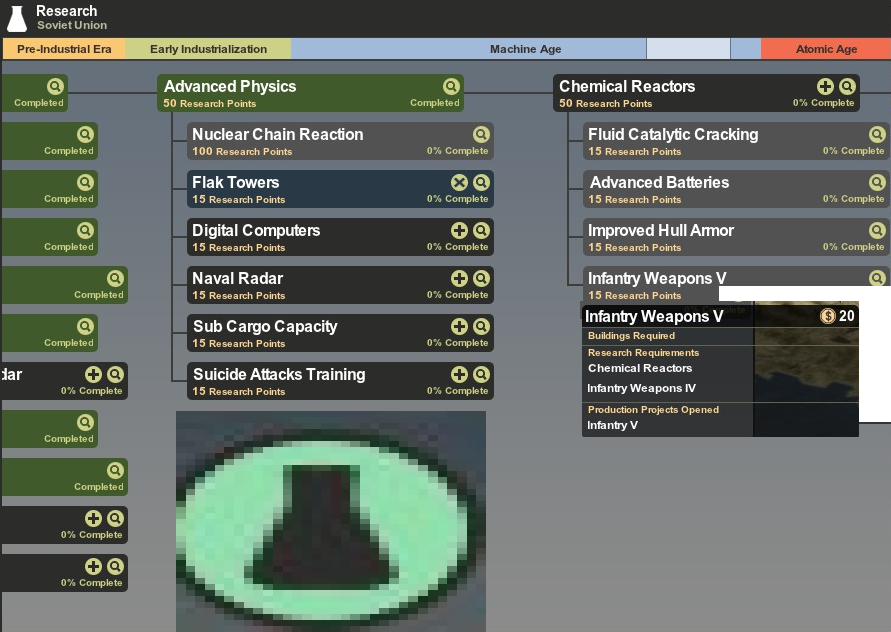891x632 pixels.
Task: Select the Advanced Batteries technology
Action: [x=659, y=182]
